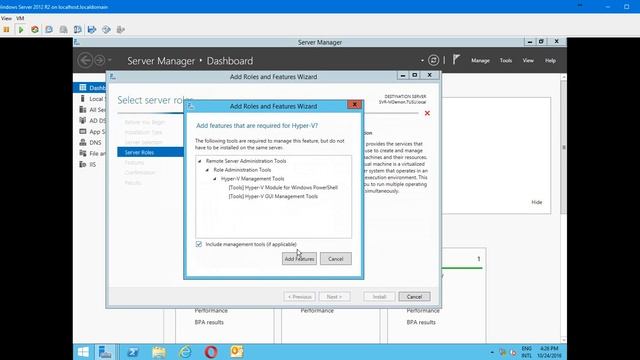
Task: Click the '1' count on the dashboard tile
Action: click(478, 259)
